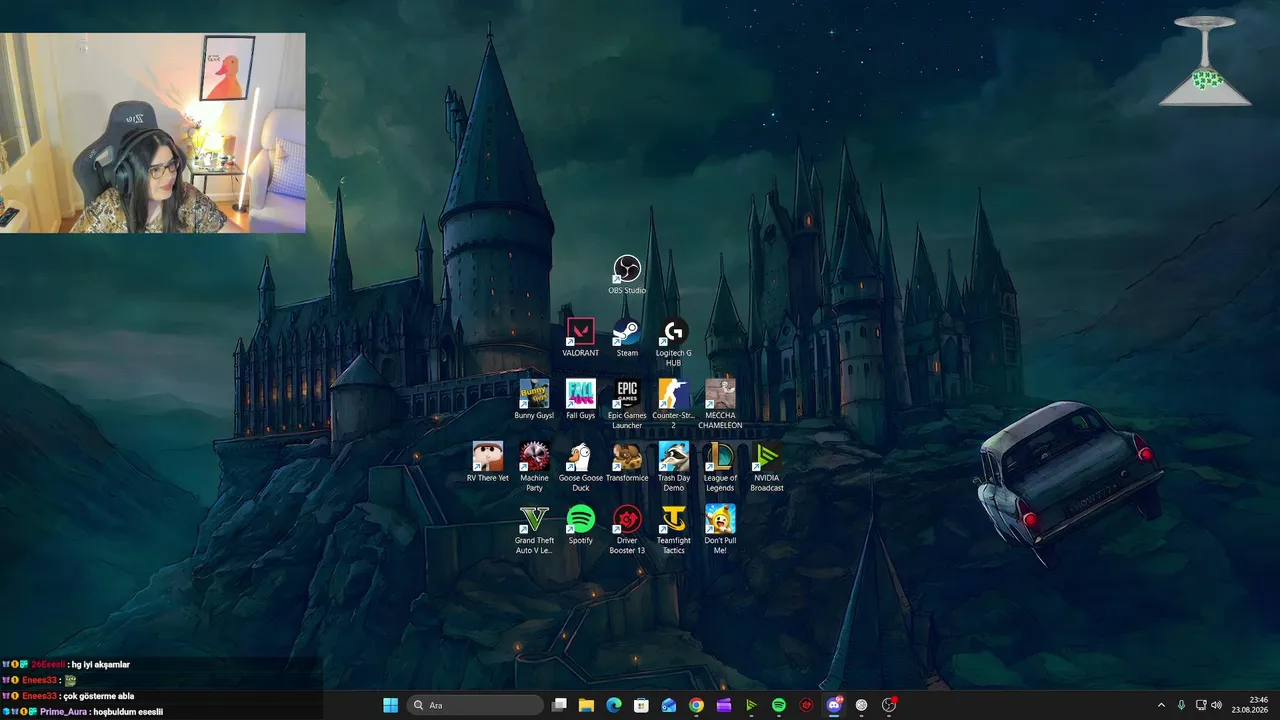Open Logitech G HUB desktop icon
1280x720 pixels.
pos(674,342)
